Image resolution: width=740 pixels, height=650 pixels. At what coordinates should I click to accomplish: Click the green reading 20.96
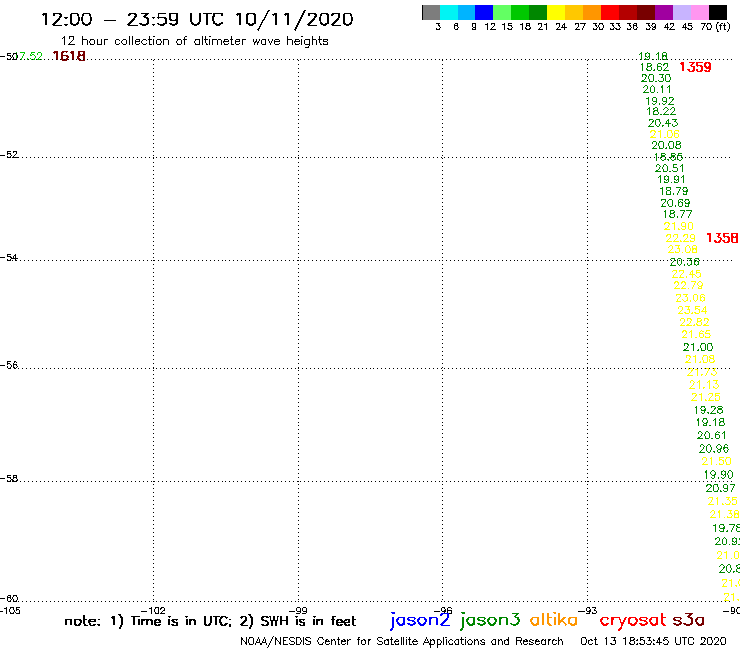[714, 449]
